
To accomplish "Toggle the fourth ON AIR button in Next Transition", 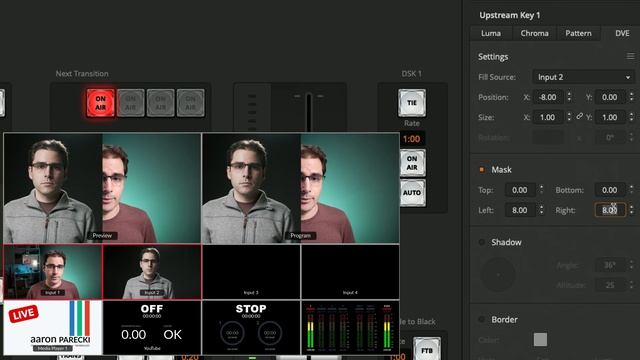I will 191,103.
